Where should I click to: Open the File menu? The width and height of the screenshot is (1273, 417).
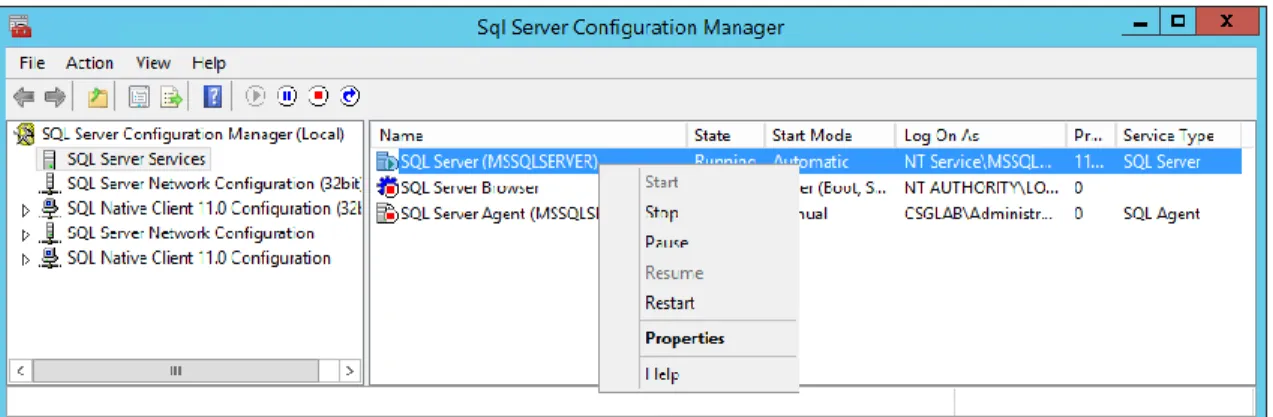coord(33,63)
